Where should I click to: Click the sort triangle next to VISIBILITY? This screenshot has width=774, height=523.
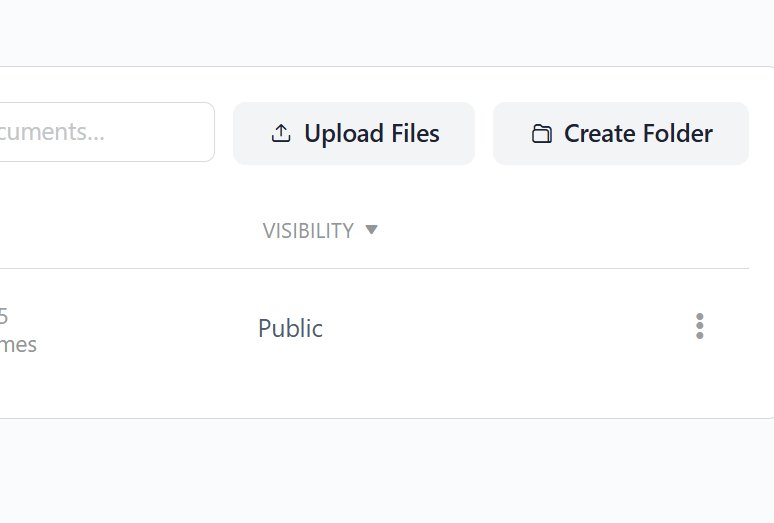[x=372, y=230]
